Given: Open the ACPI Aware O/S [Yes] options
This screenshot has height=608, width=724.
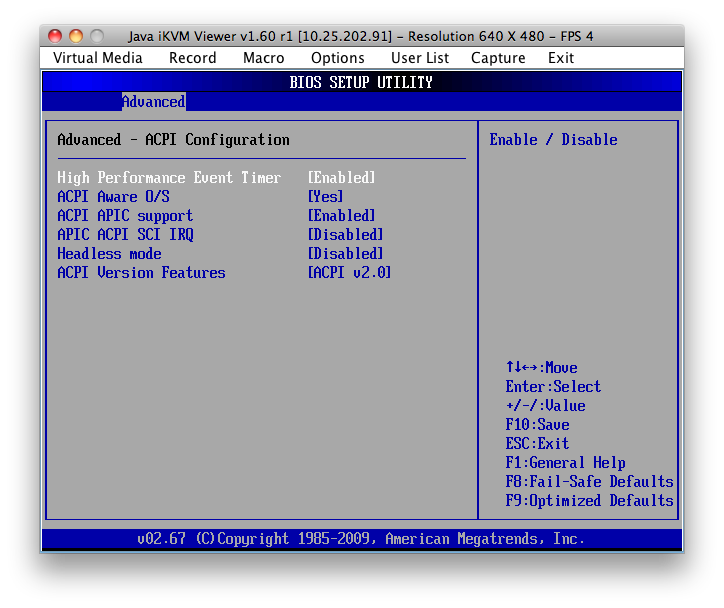Looking at the screenshot, I should [x=325, y=197].
